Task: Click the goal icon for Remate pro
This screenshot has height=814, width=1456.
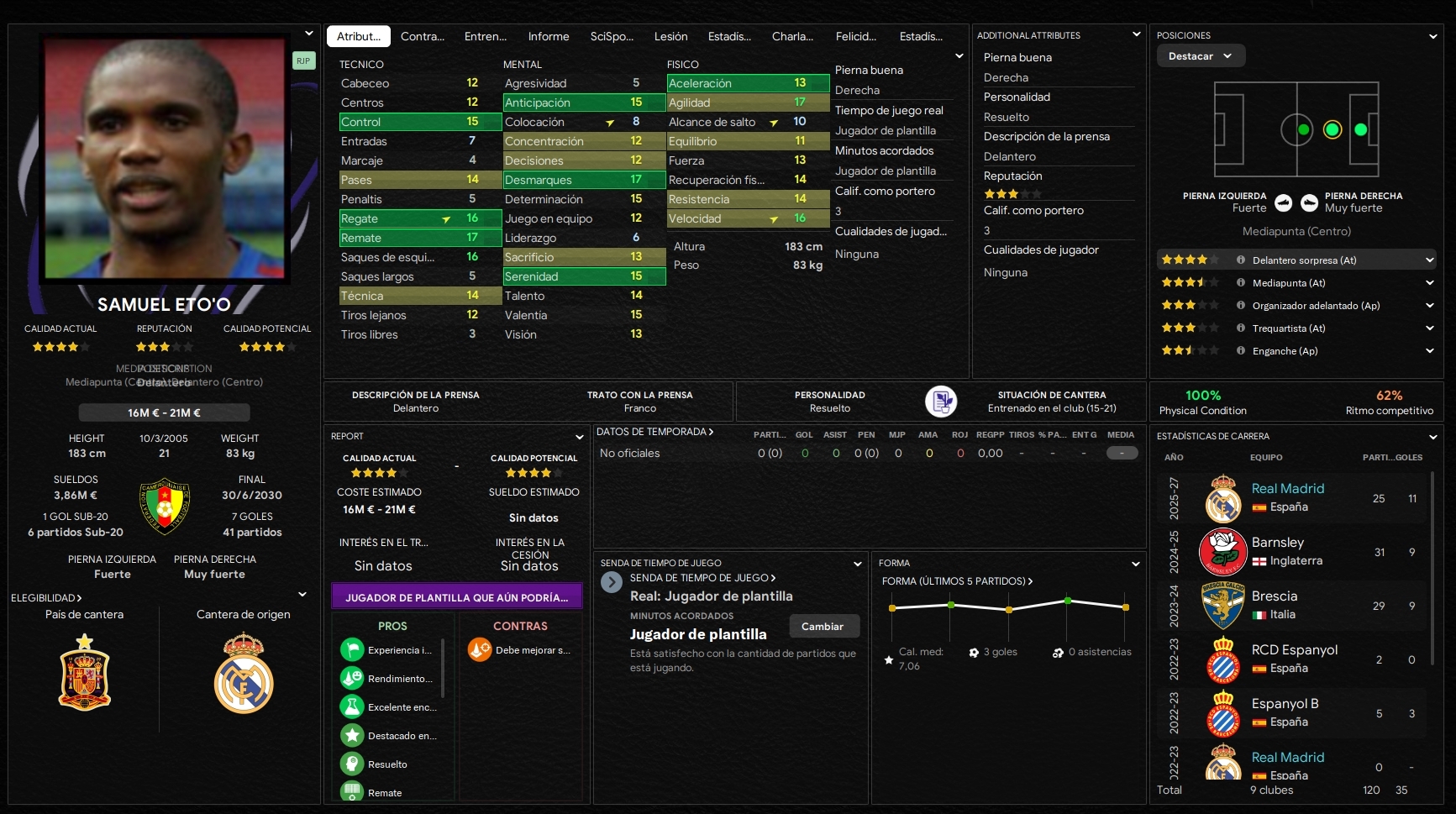Action: point(352,791)
